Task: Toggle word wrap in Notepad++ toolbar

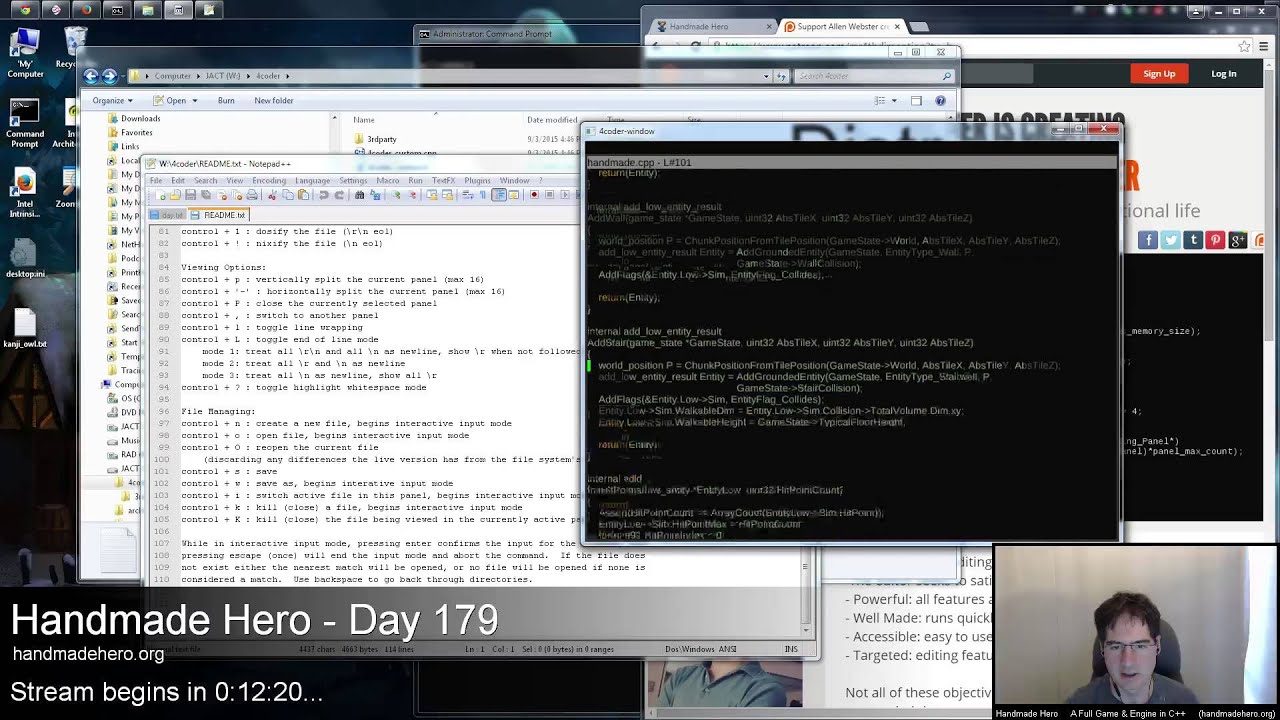Action: pyautogui.click(x=468, y=195)
